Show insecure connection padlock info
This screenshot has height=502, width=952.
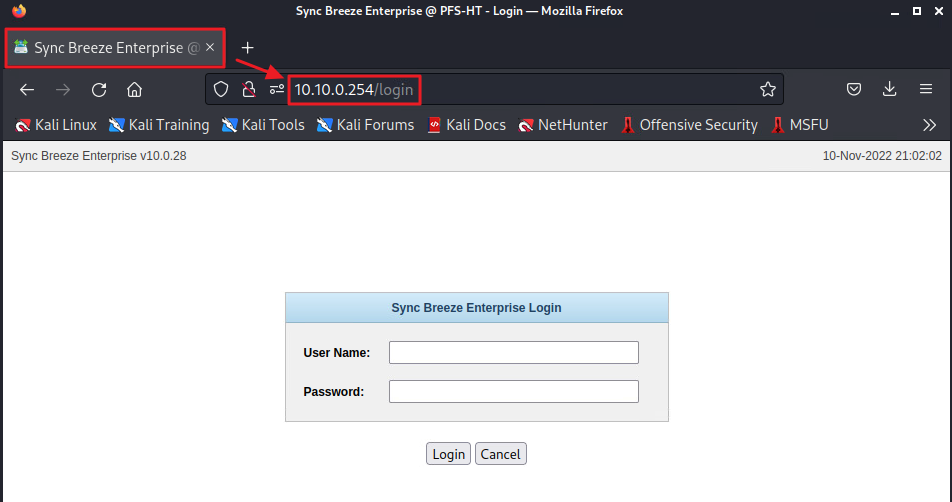click(x=249, y=90)
